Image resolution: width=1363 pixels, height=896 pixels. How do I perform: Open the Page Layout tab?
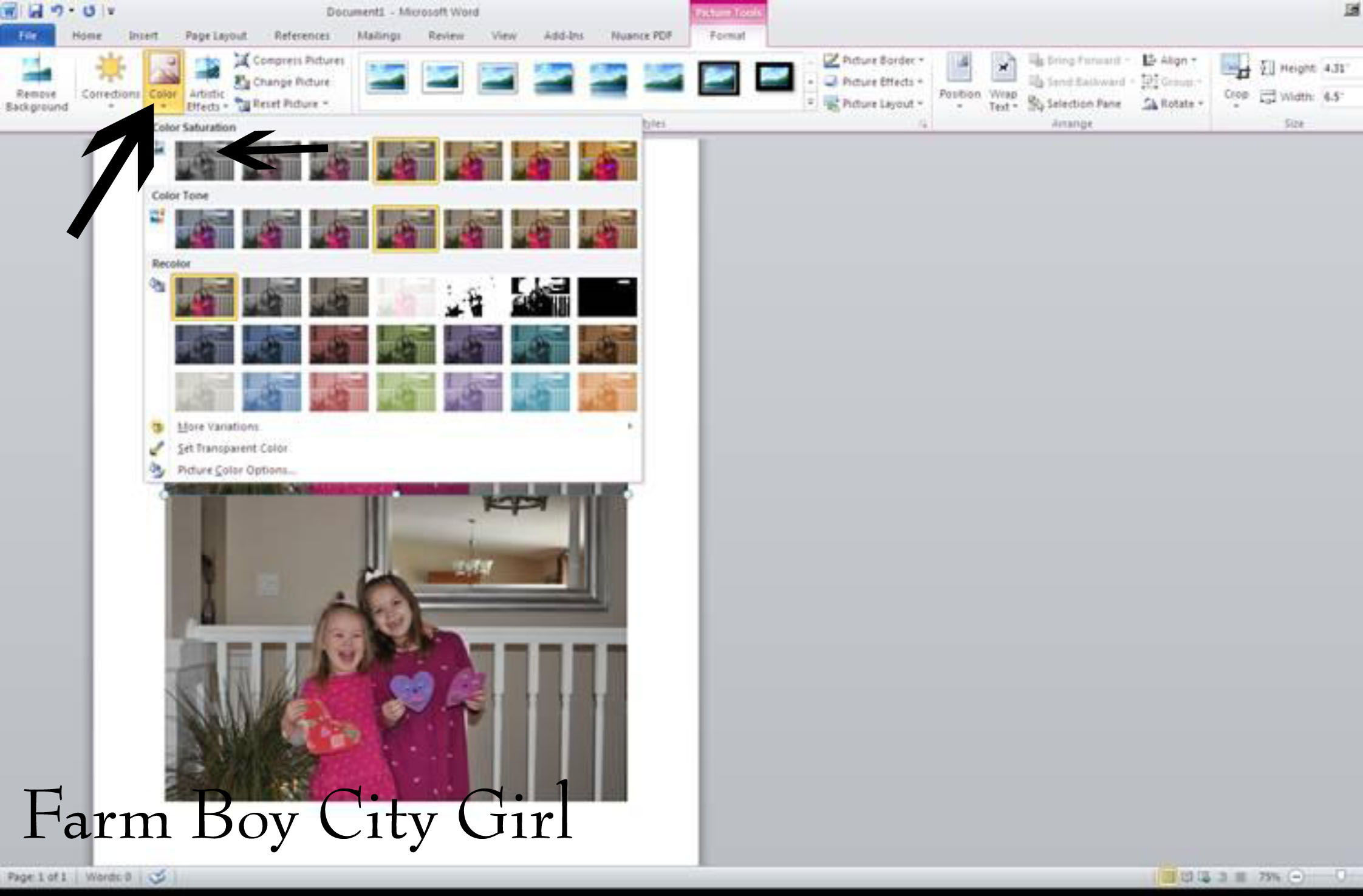[216, 36]
